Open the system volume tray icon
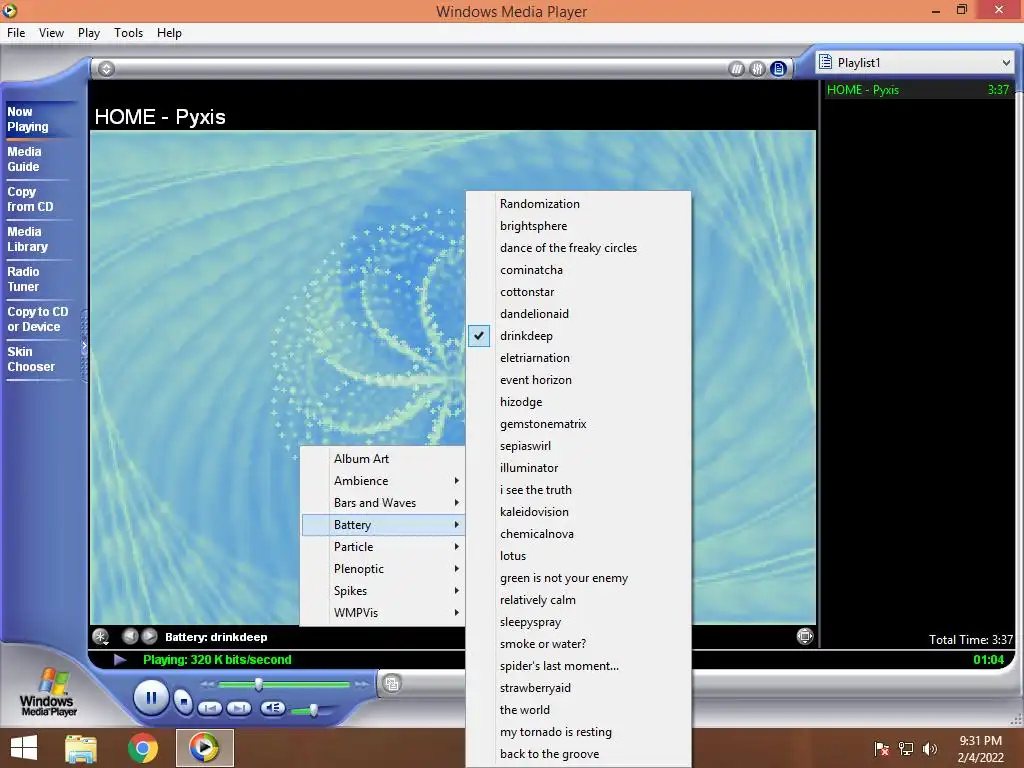This screenshot has width=1024, height=768. point(929,749)
